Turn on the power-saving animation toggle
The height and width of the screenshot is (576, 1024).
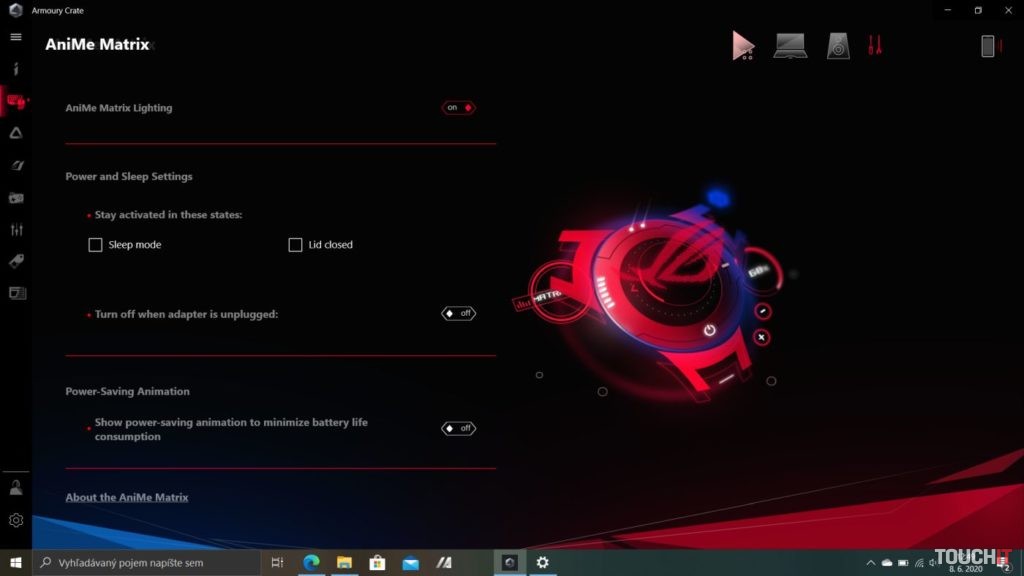pyautogui.click(x=459, y=428)
